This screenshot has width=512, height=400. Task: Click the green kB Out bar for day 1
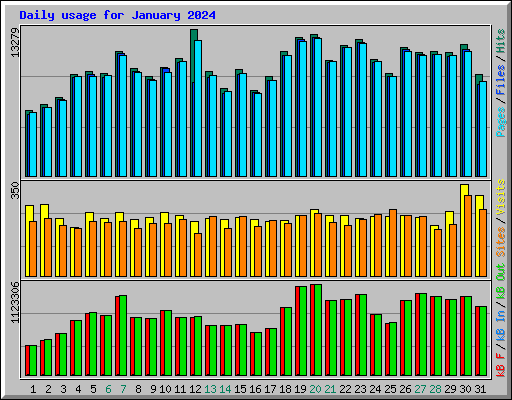tap(33, 361)
